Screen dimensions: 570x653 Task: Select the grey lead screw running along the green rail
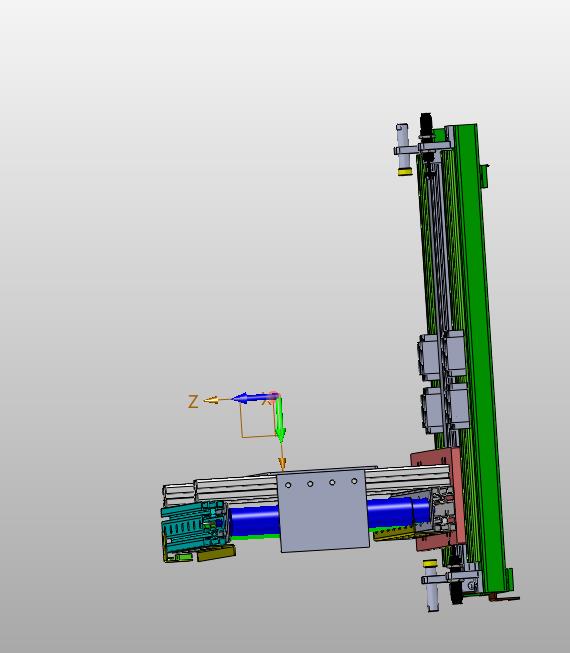(x=439, y=250)
